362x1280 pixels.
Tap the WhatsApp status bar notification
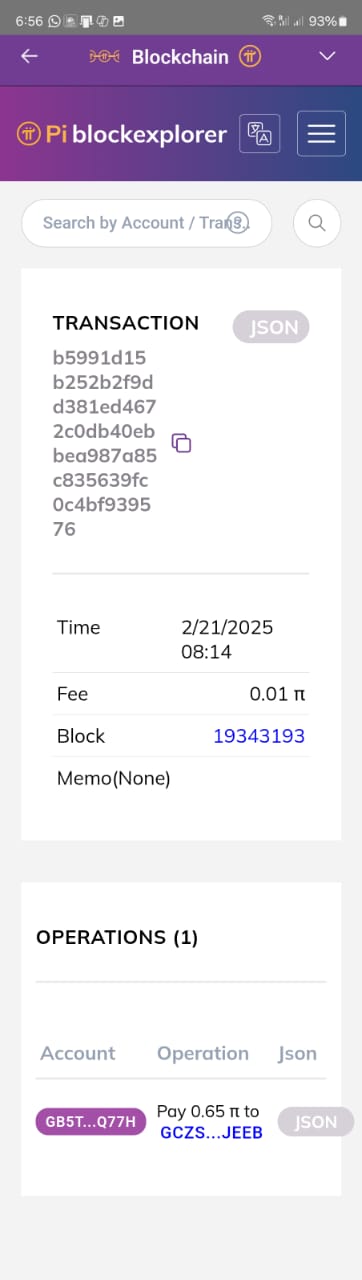pyautogui.click(x=54, y=20)
